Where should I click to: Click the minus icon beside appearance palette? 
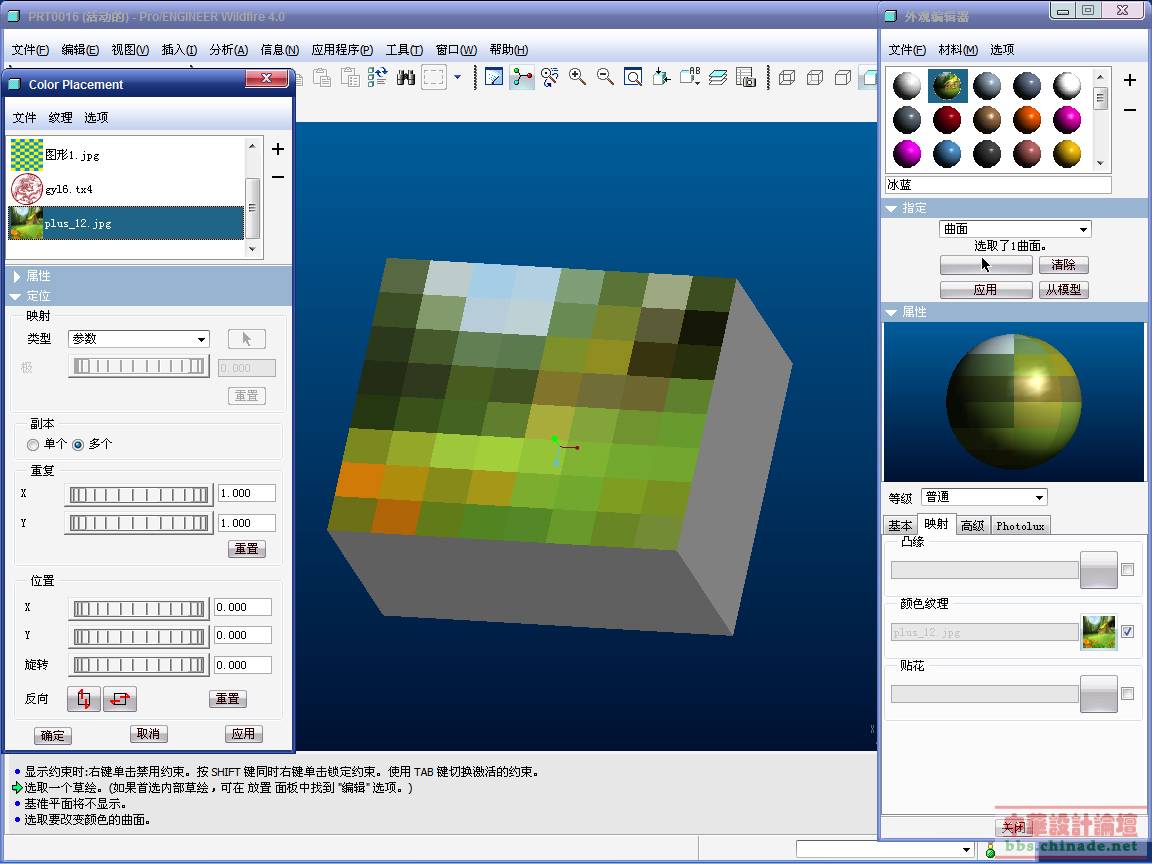click(1130, 110)
